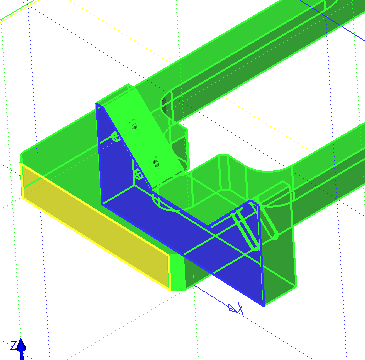365x360 pixels.
Task: Pick the upper screw hole on angled bracket
Action: [x=134, y=125]
